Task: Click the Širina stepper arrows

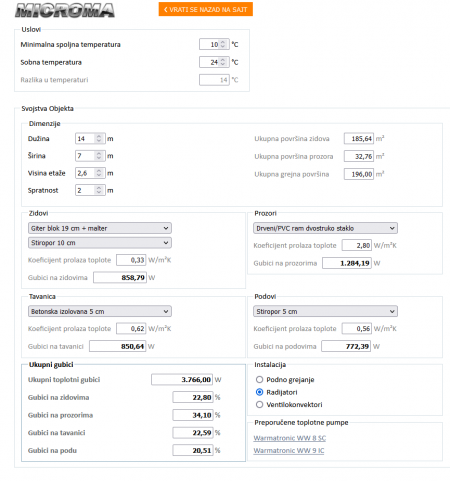Action: 99,156
